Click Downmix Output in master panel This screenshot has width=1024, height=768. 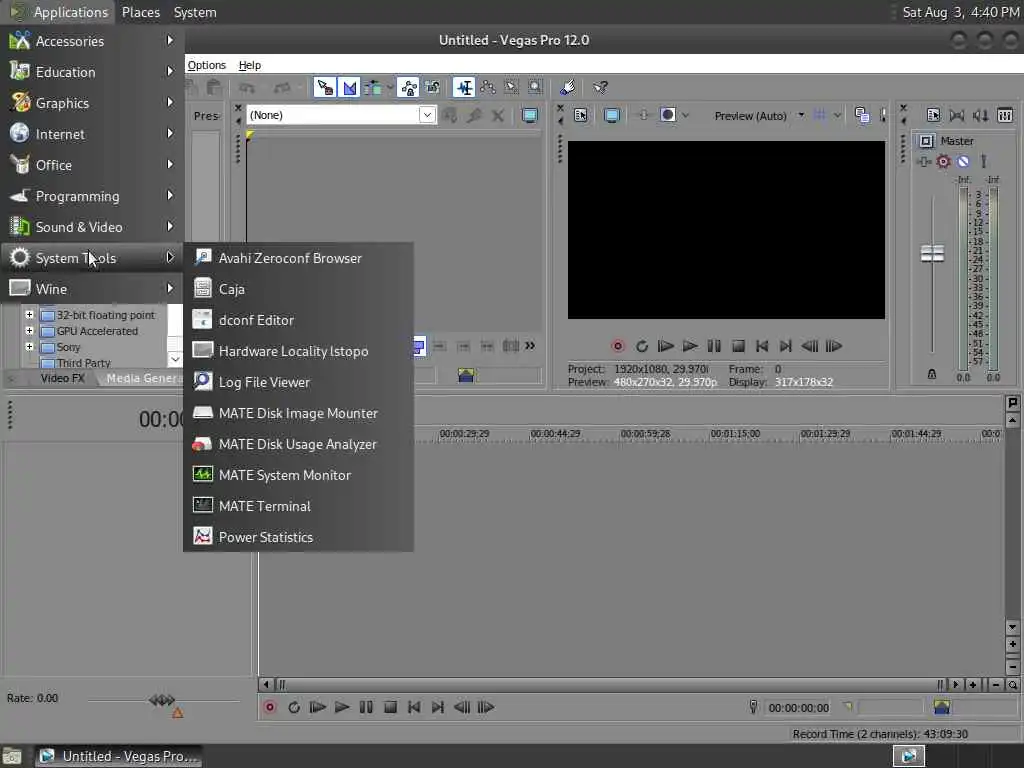point(957,116)
